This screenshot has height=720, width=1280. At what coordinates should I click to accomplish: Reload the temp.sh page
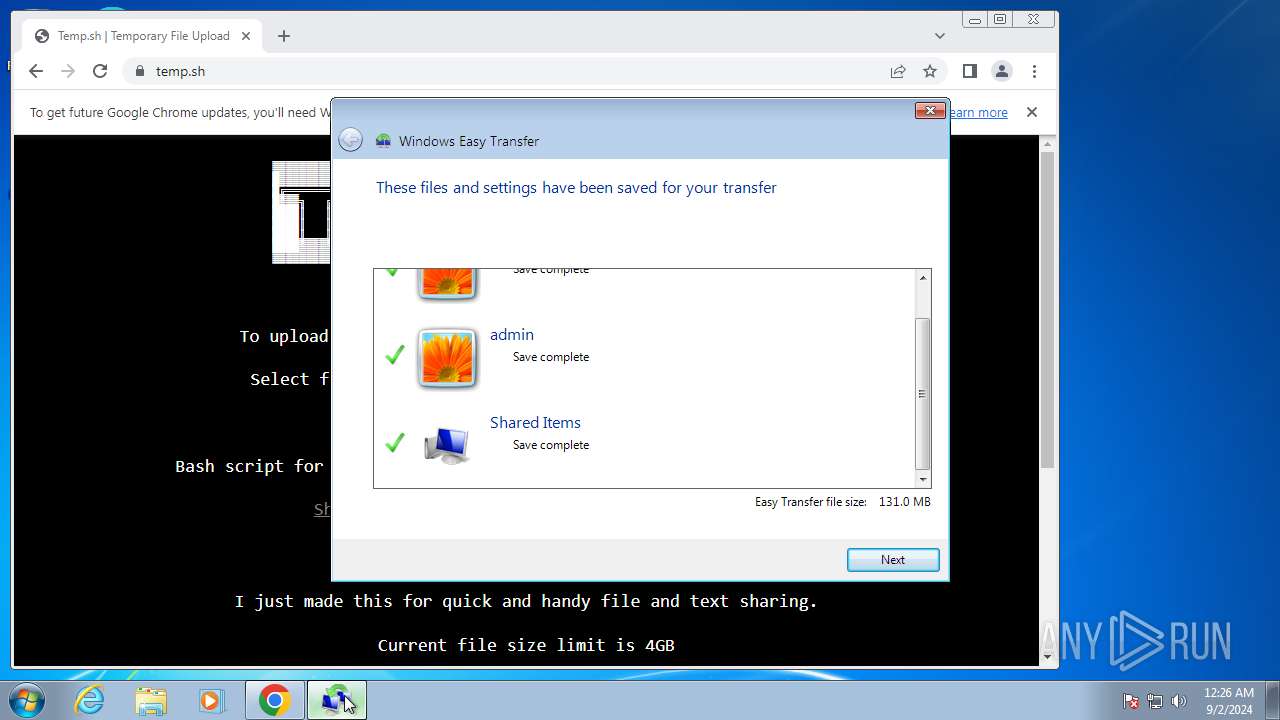tap(100, 71)
